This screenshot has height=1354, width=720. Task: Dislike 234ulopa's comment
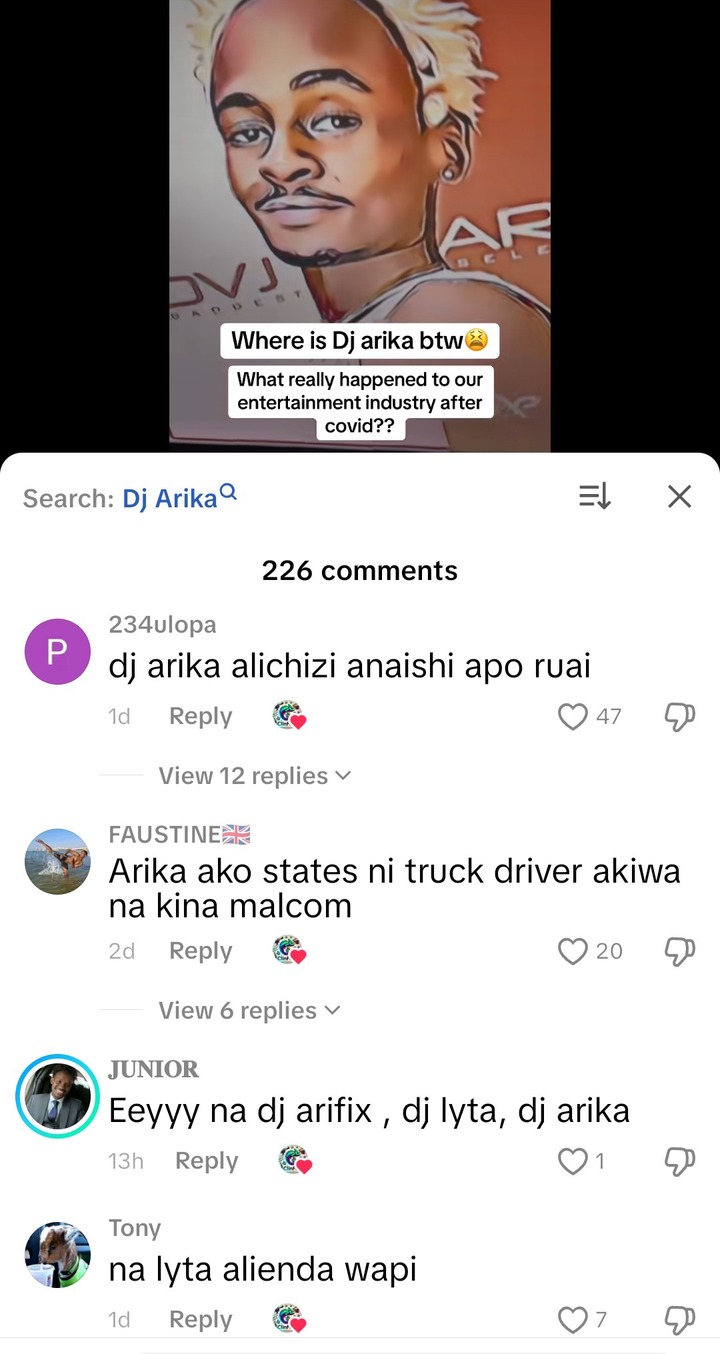pyautogui.click(x=680, y=717)
